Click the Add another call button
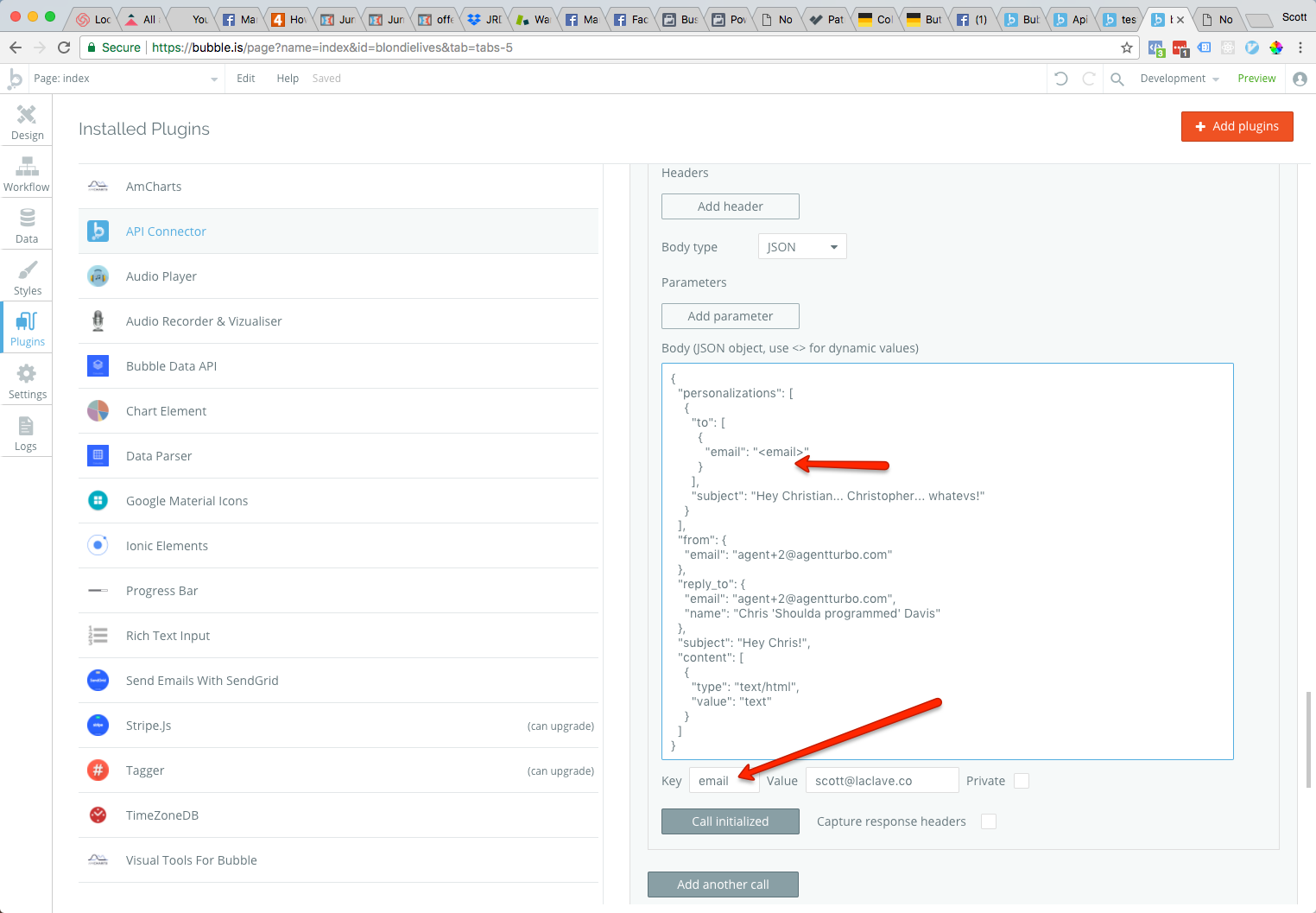1316x913 pixels. [x=723, y=884]
